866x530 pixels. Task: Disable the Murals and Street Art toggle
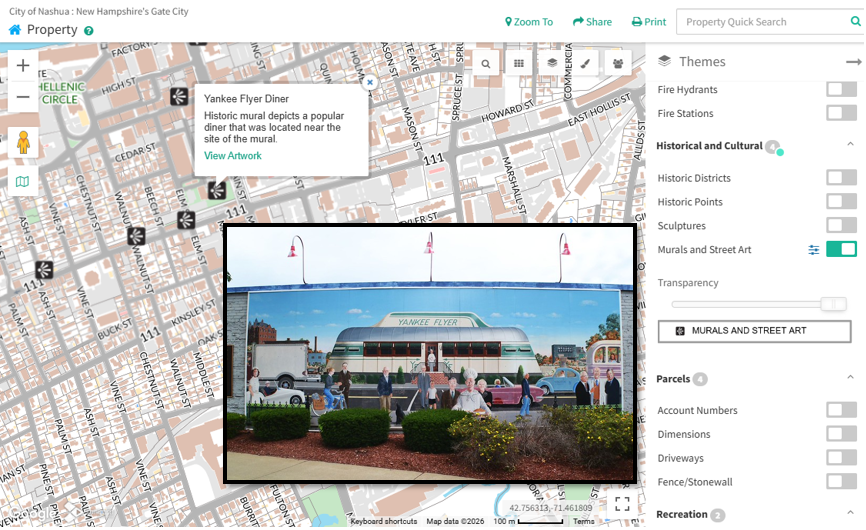(842, 249)
